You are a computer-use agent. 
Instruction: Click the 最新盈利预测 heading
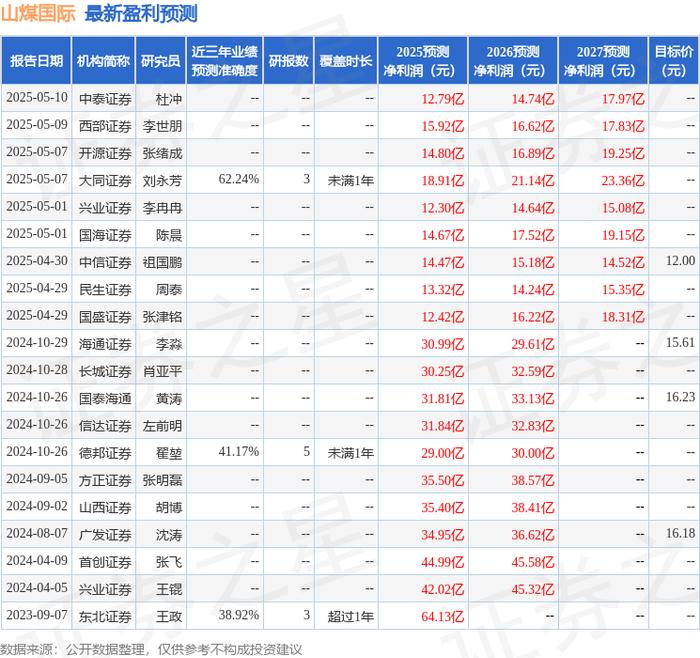pos(141,14)
